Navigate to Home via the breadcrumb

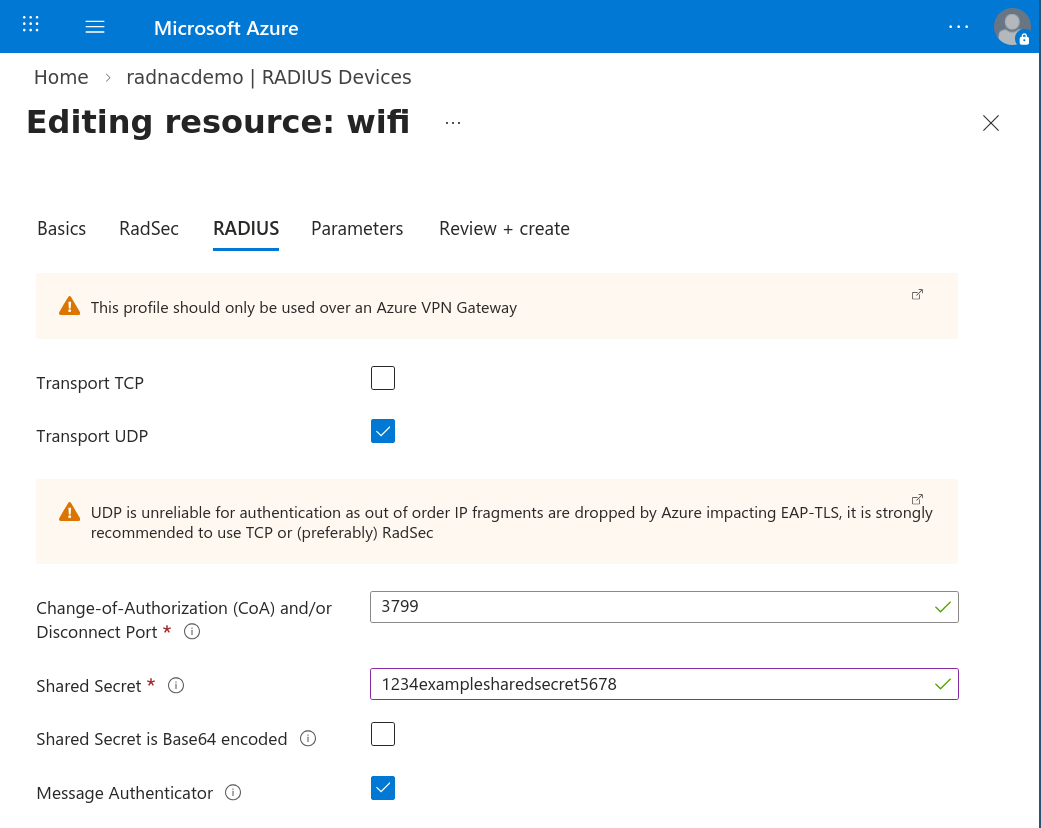(x=61, y=77)
